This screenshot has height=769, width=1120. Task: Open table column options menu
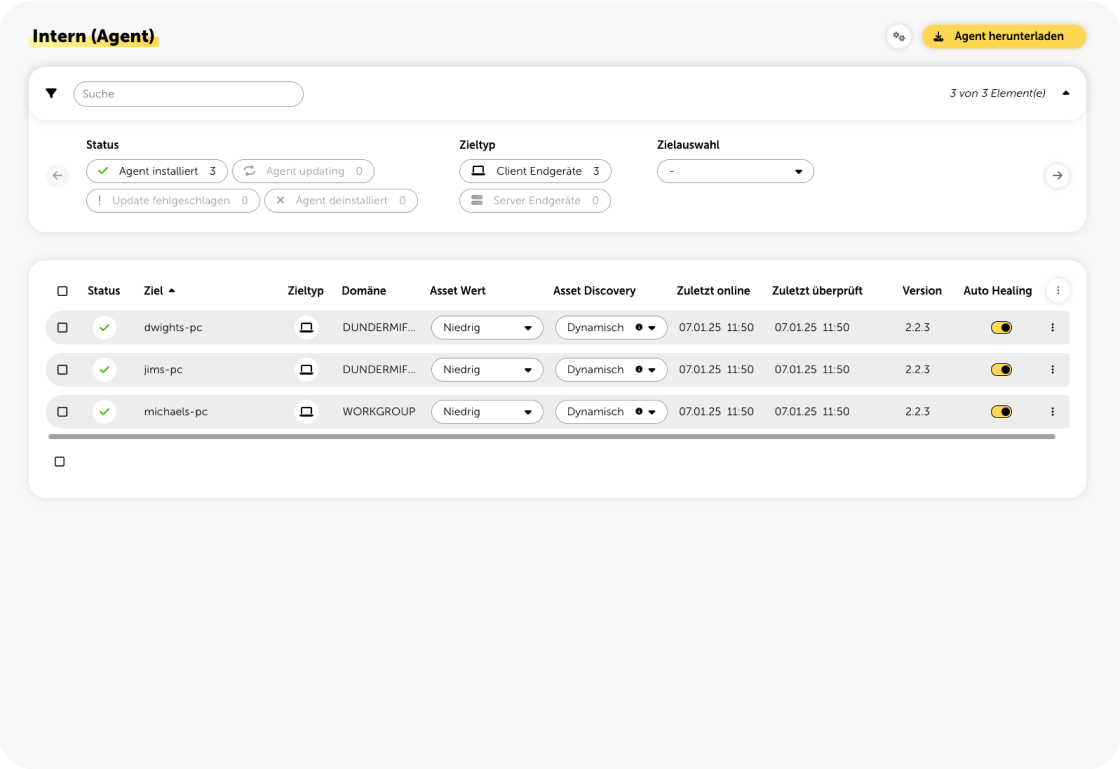tap(1058, 291)
